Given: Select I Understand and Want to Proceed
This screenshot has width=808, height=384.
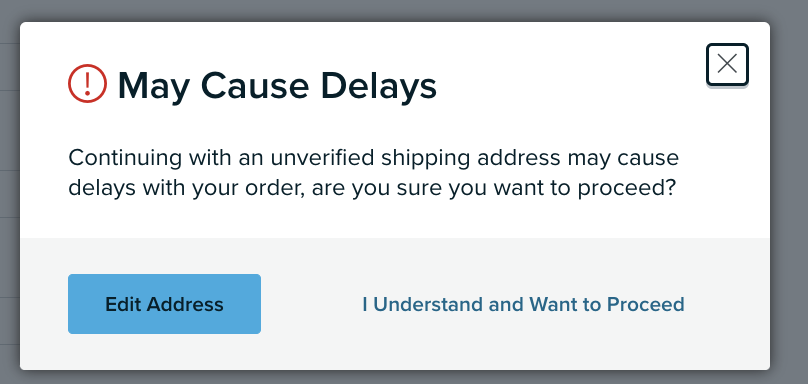Looking at the screenshot, I should [523, 304].
